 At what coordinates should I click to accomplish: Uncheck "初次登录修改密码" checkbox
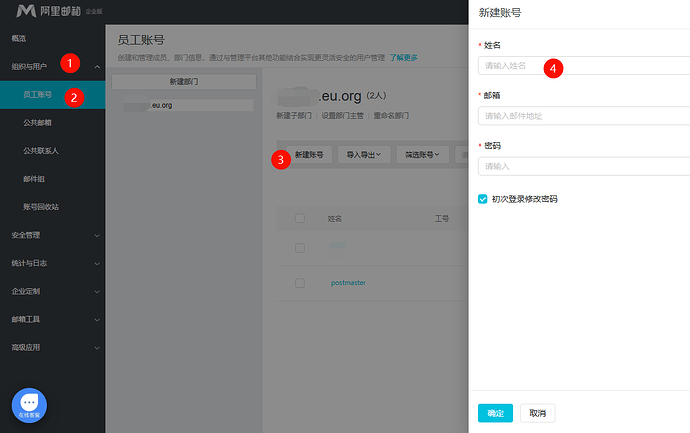482,199
